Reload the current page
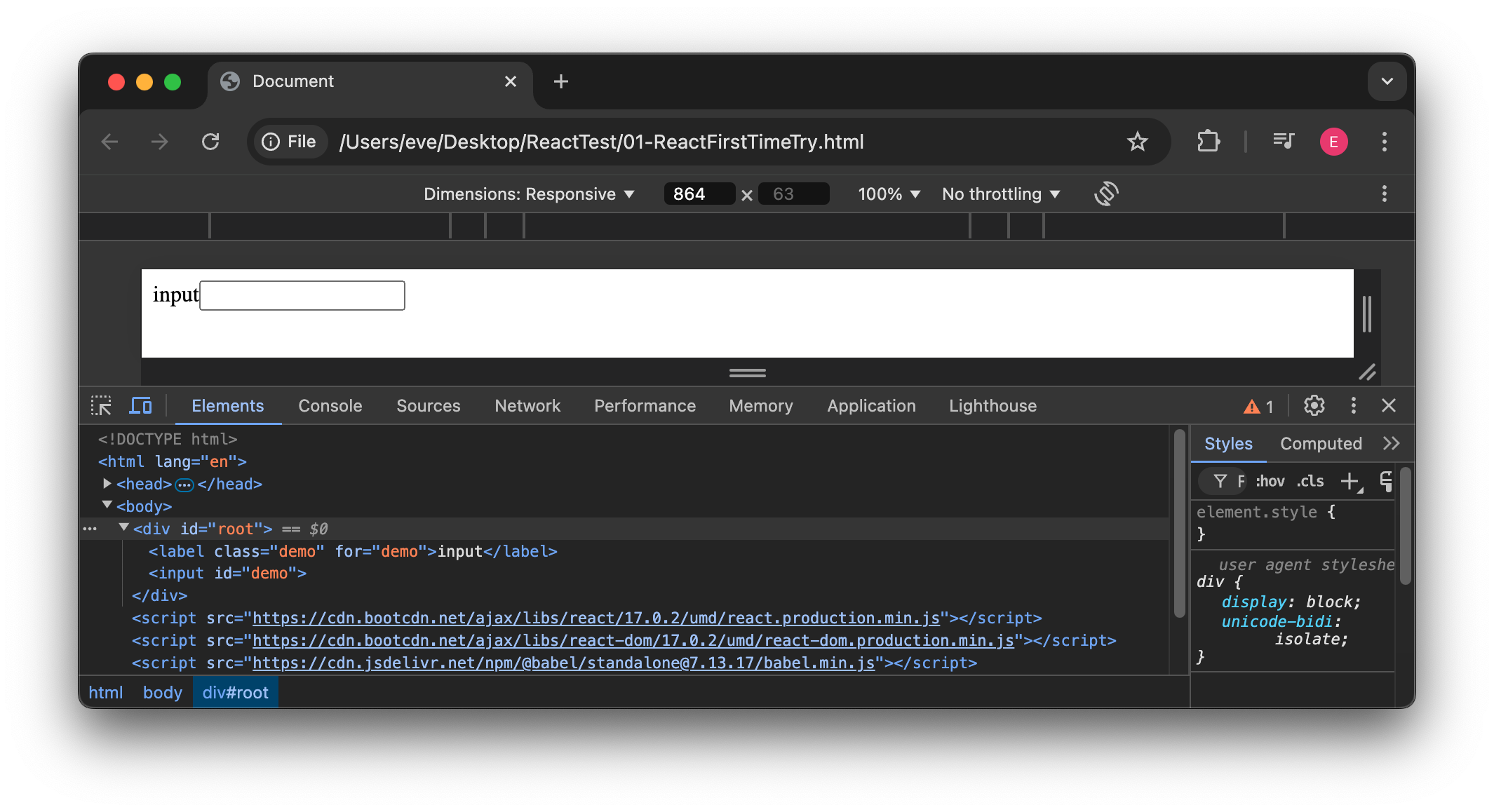1494x812 pixels. [210, 141]
